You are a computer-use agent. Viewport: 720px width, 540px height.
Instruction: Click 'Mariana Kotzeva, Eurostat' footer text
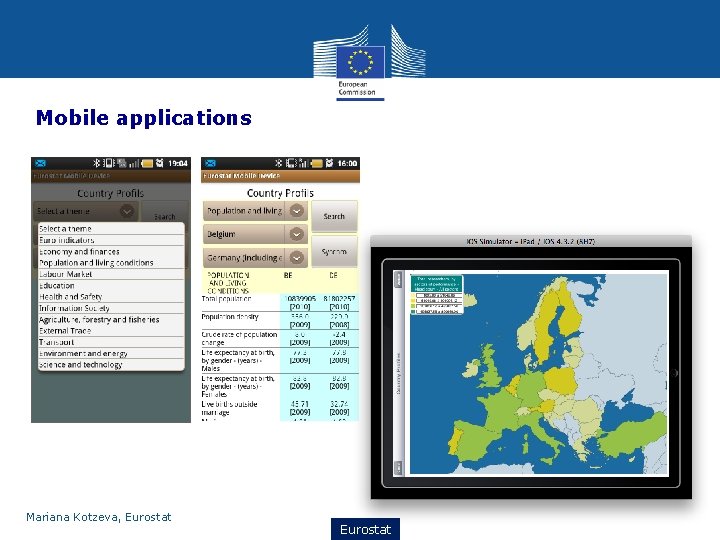click(x=99, y=517)
